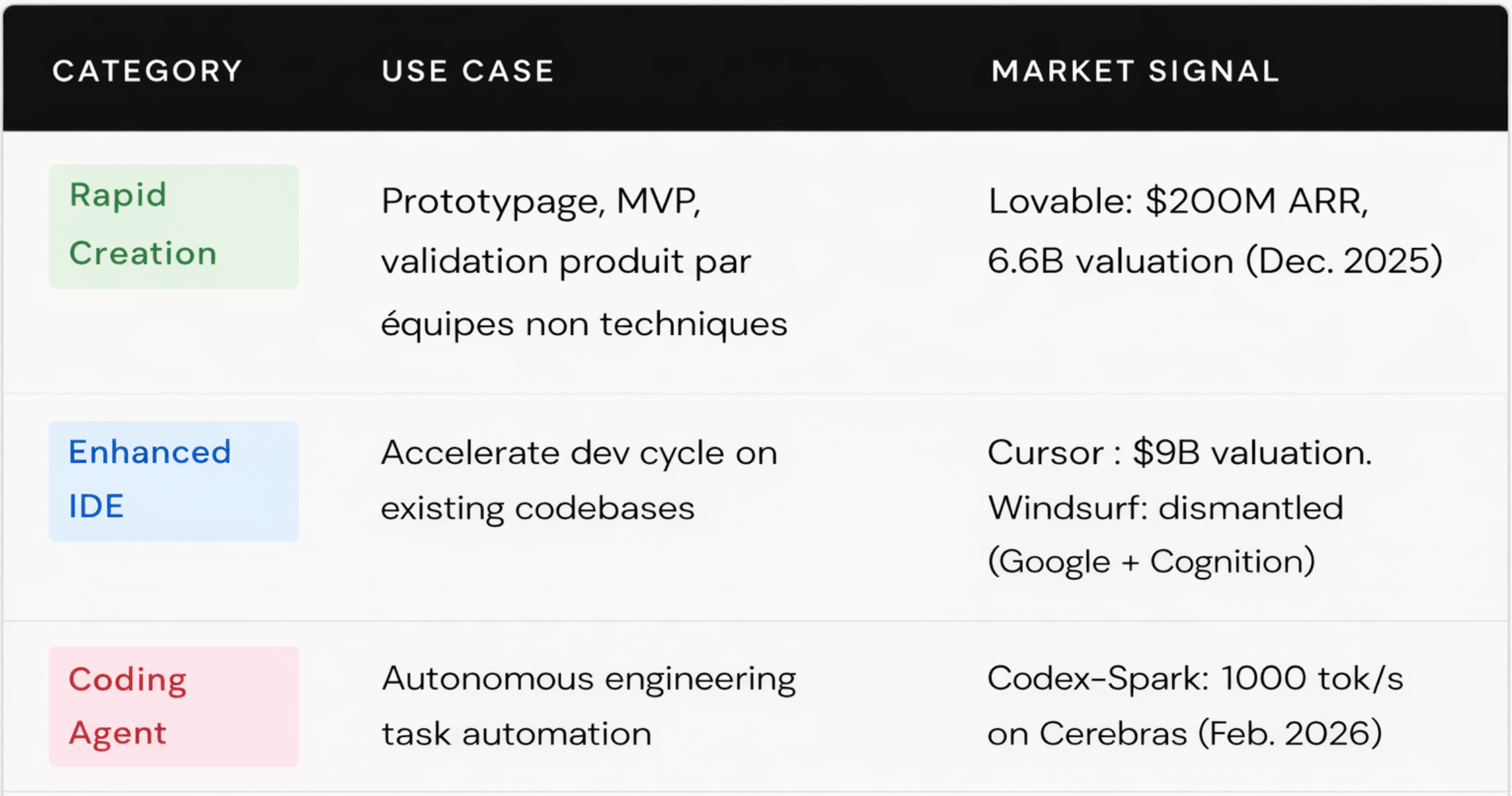Click 'Windsurf: dismantled' text
This screenshot has width=1512, height=796.
(x=1166, y=508)
